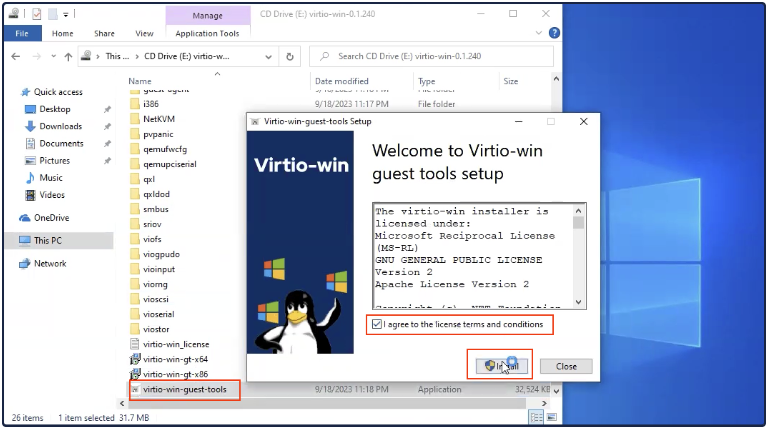769x430 pixels.
Task: Sort files by the Date modified column
Action: tap(342, 81)
